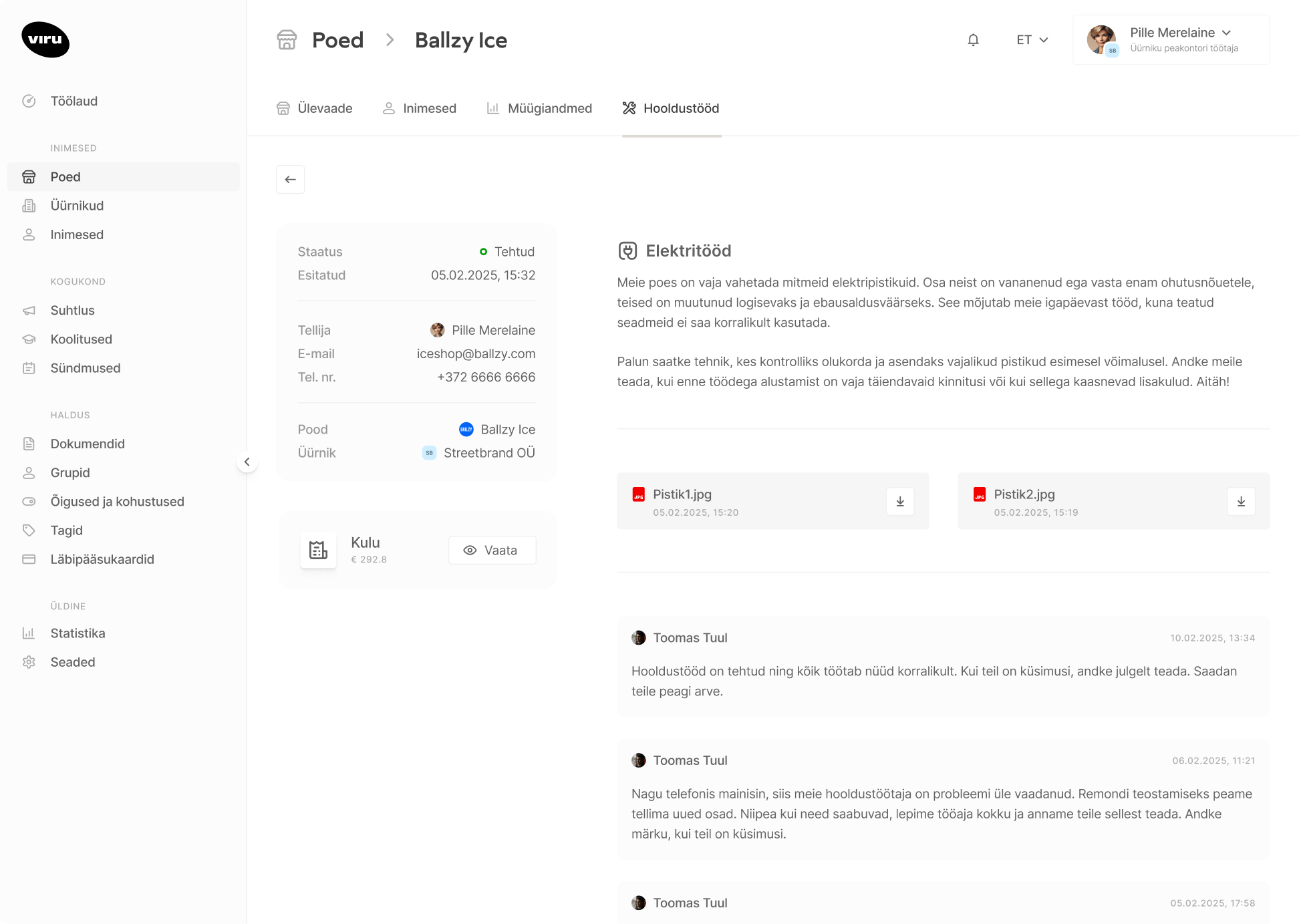Screen dimensions: 1299x924
Task: Open Seaded settings in sidebar
Action: [72, 662]
